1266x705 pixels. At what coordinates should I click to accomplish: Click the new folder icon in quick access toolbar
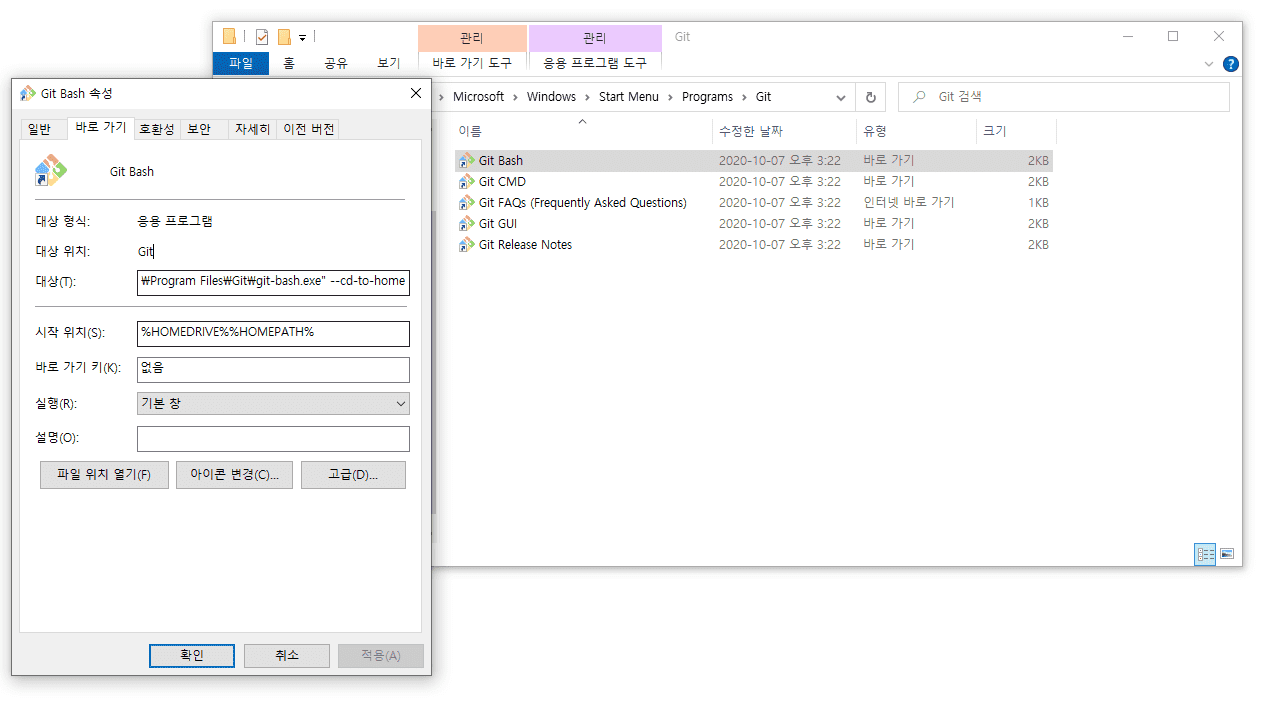(x=284, y=37)
